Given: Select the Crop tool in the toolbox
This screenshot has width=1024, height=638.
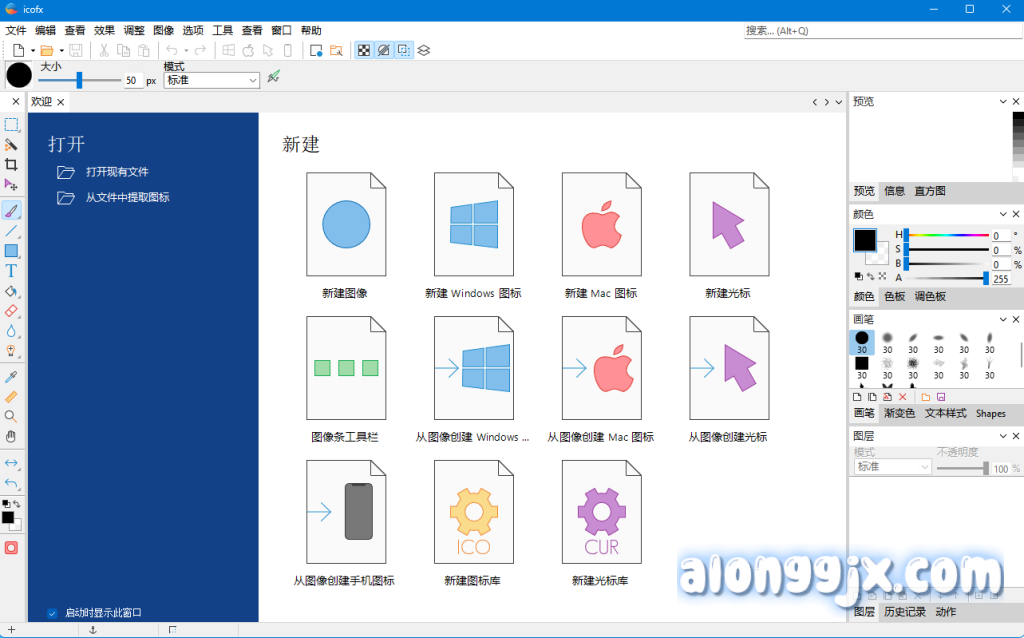Looking at the screenshot, I should coord(11,165).
